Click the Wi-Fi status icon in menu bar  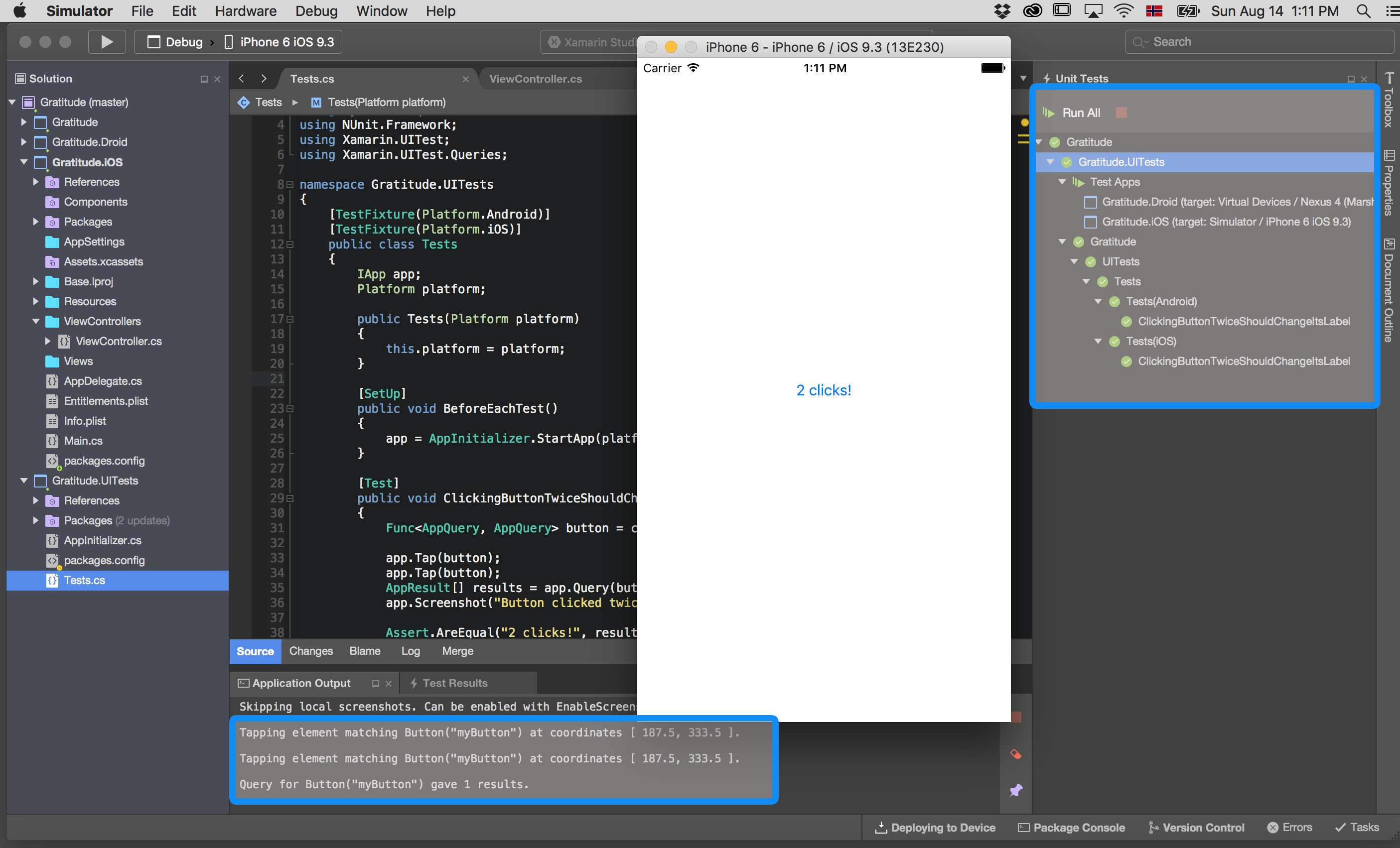(1123, 11)
